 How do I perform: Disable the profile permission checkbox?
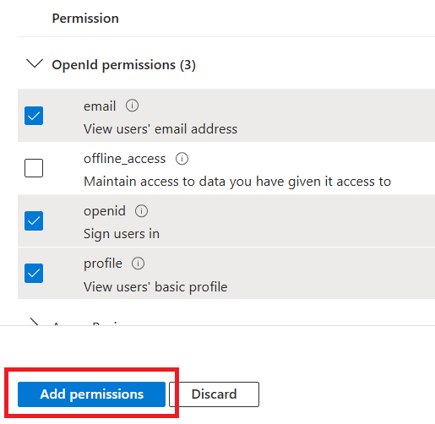pyautogui.click(x=34, y=273)
